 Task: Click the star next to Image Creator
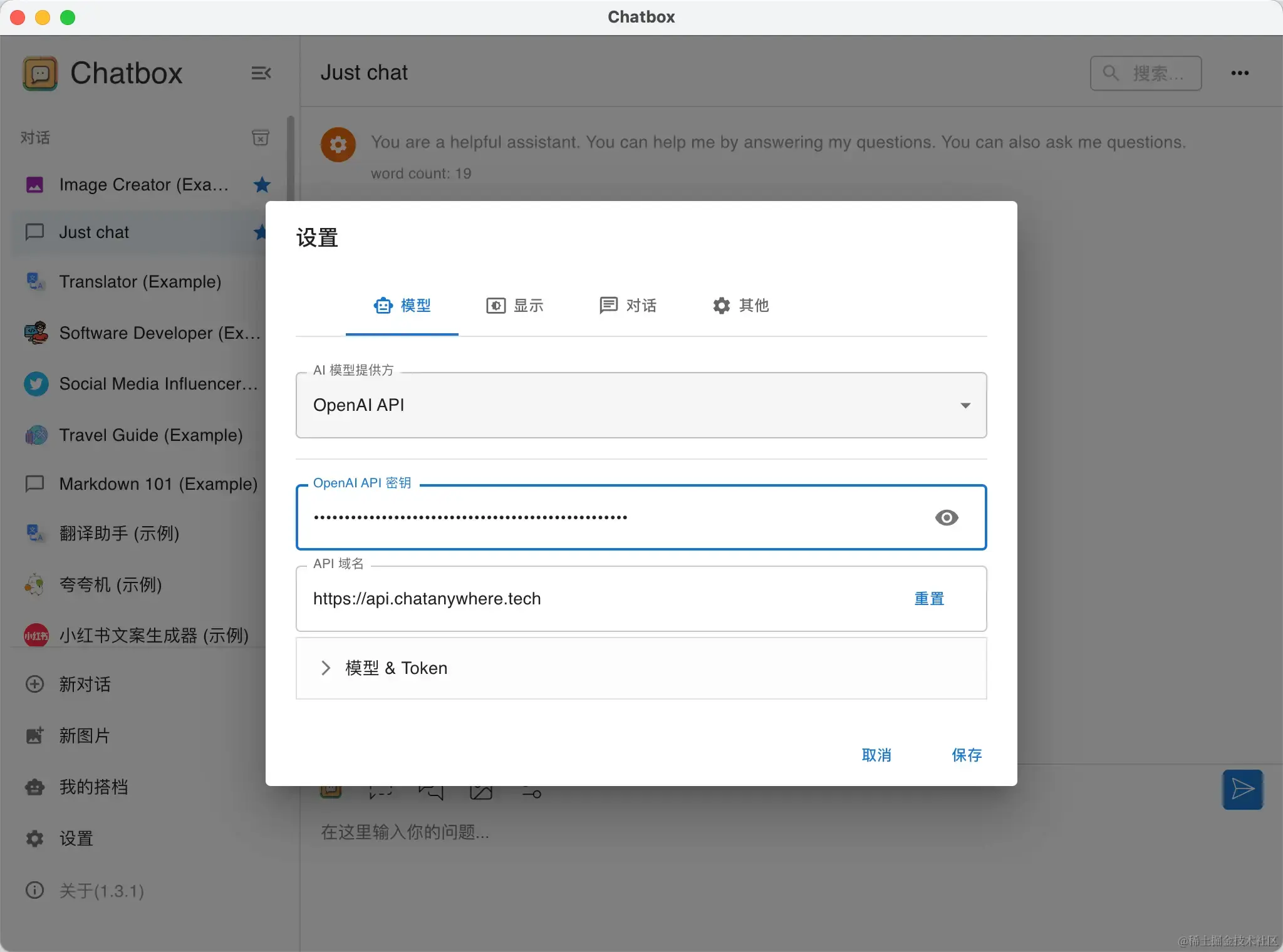click(262, 185)
